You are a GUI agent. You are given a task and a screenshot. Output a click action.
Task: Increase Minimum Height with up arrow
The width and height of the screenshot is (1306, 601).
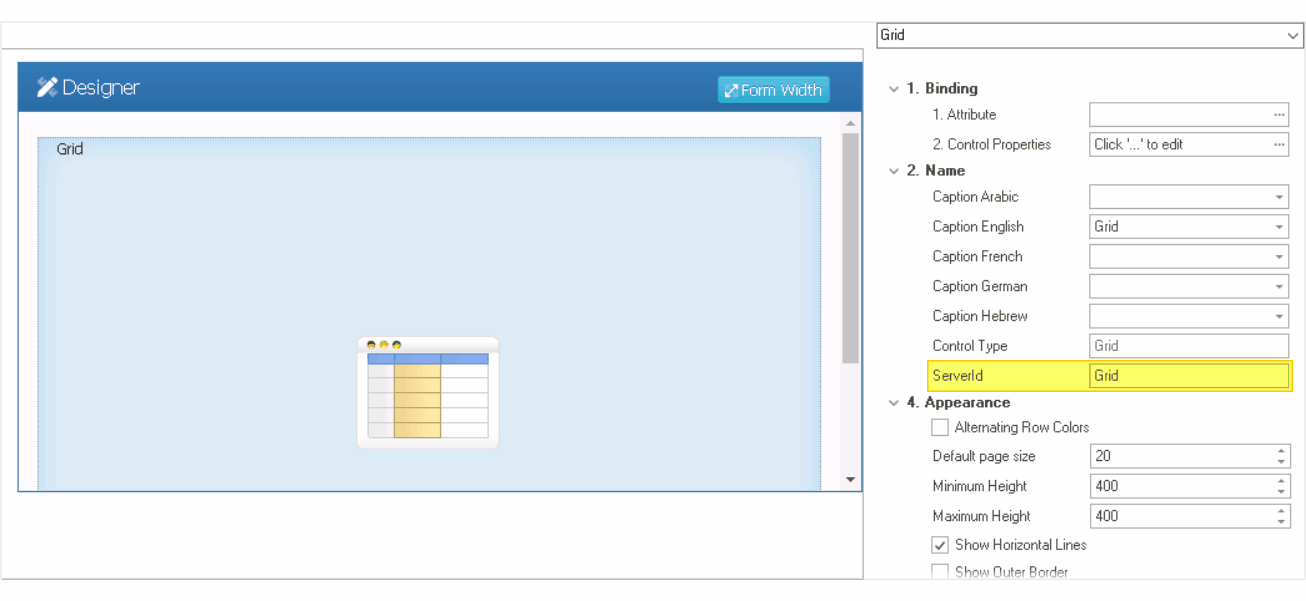[1281, 481]
